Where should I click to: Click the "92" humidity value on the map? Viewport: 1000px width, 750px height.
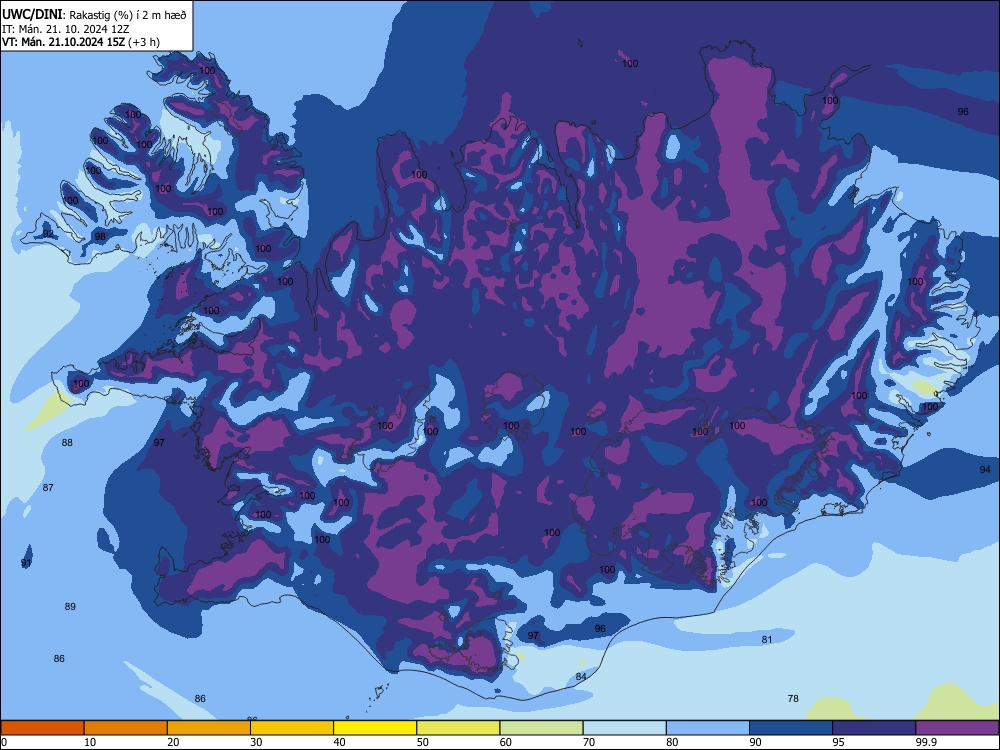[x=48, y=234]
